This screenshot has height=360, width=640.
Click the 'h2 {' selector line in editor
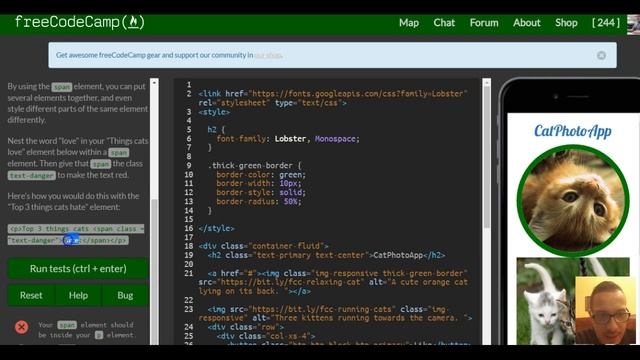[216, 130]
